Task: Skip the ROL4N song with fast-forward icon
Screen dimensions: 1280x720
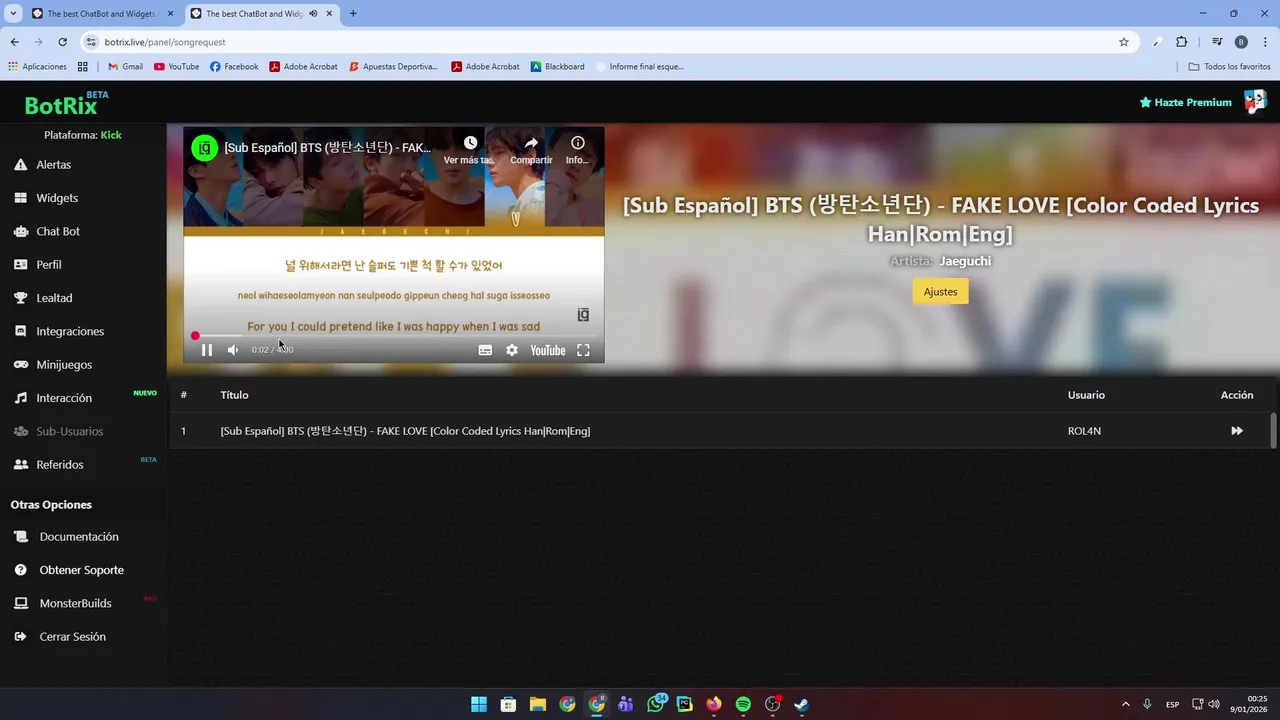Action: [x=1237, y=431]
